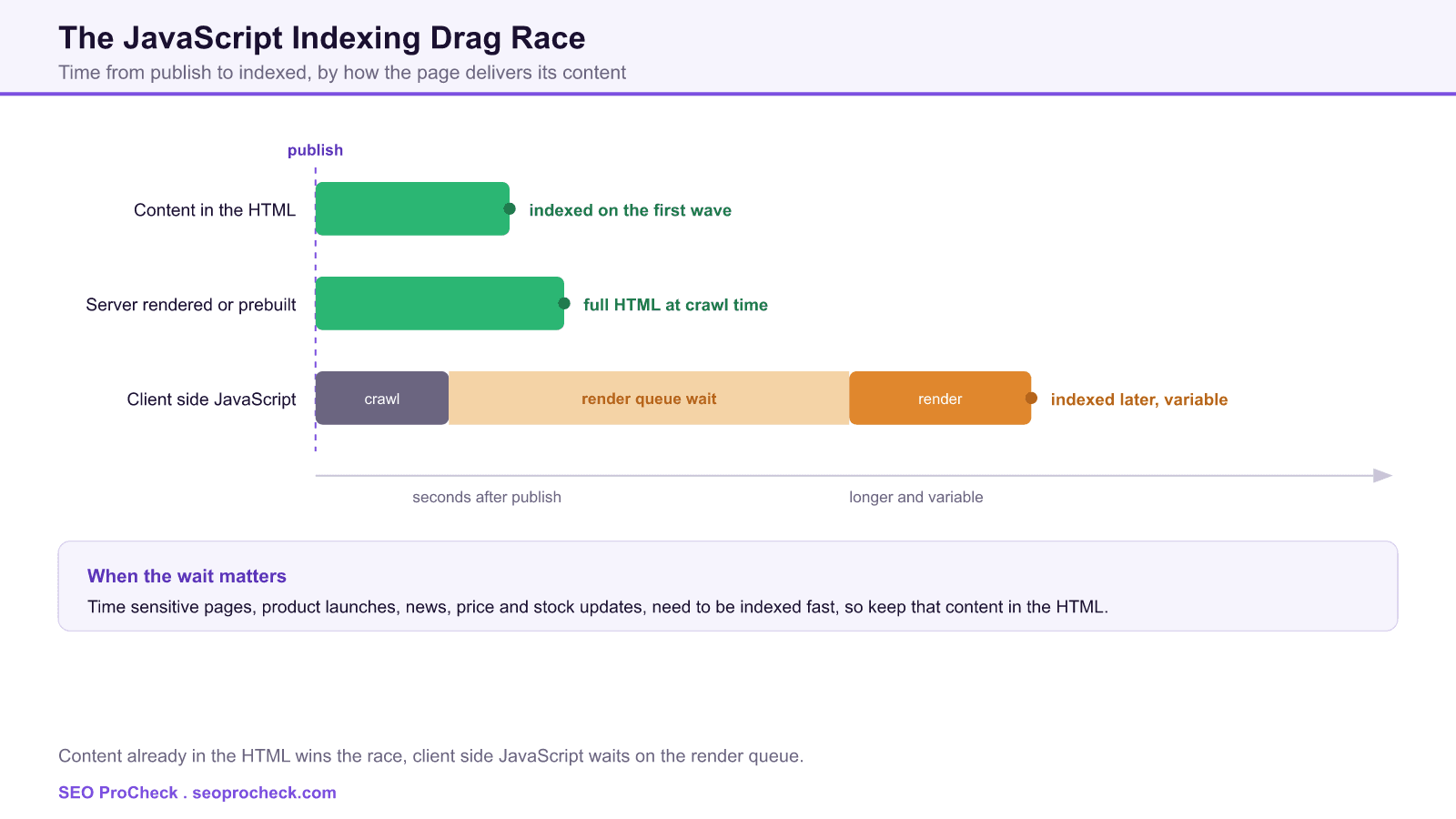
Task: Select the 'Server rendered or prebuilt' row label
Action: click(x=191, y=305)
